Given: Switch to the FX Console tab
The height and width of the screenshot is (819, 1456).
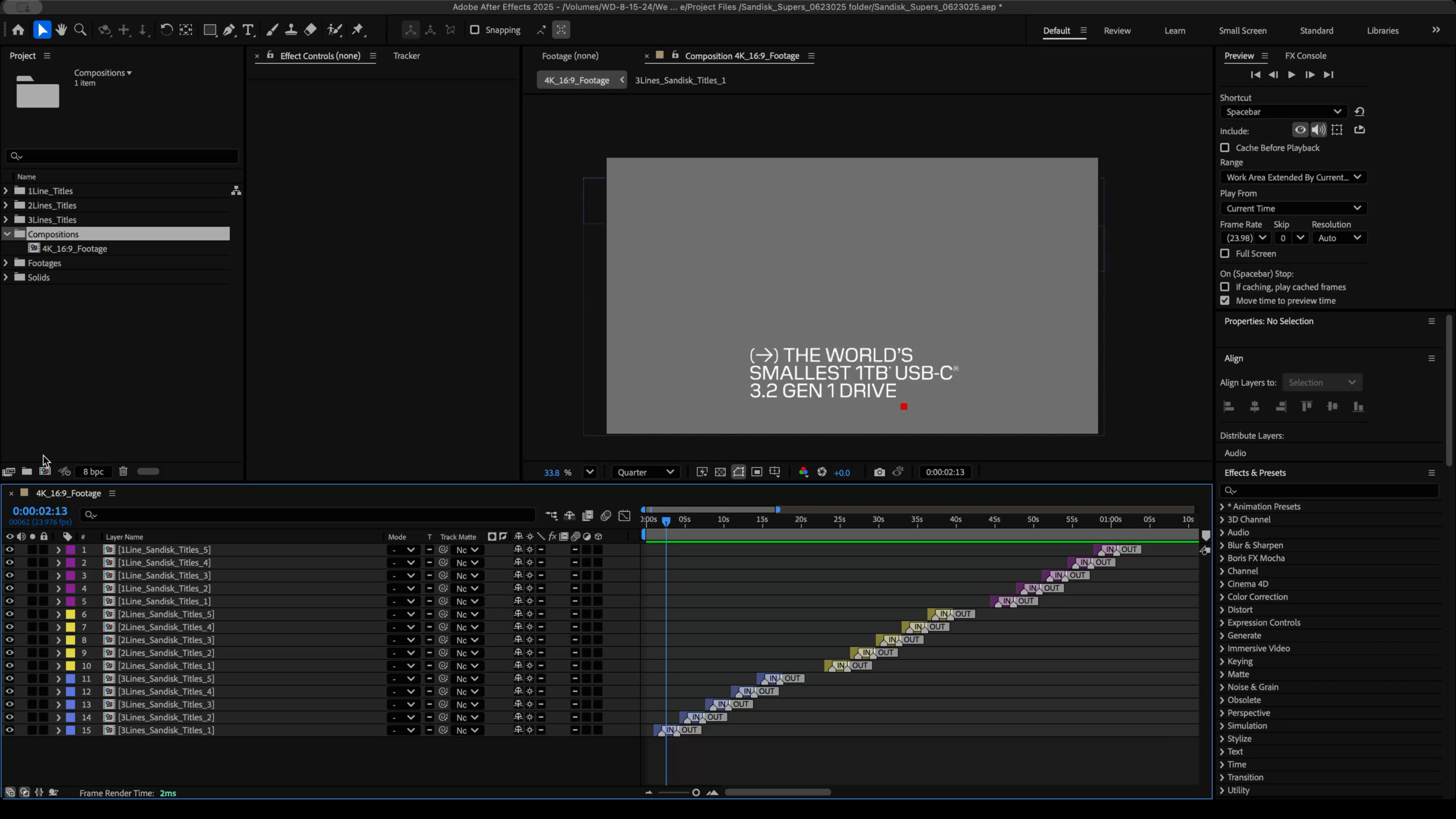Looking at the screenshot, I should [1305, 56].
